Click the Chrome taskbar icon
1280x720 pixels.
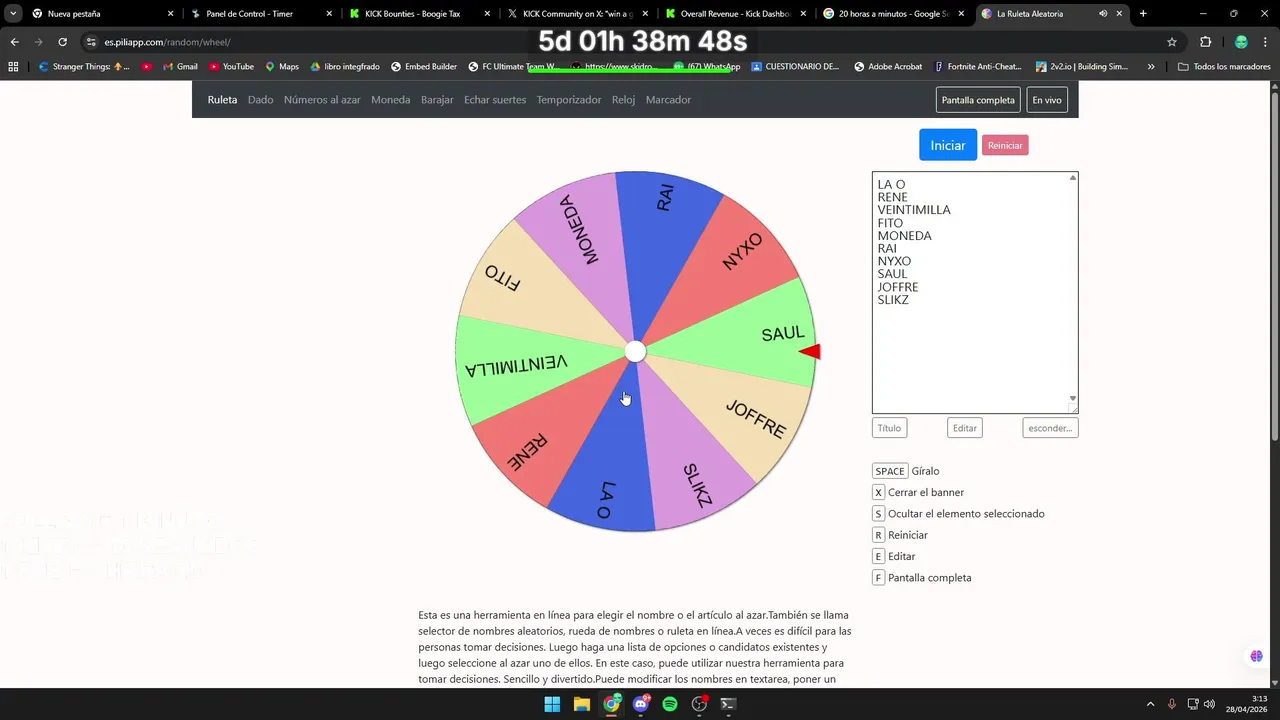pyautogui.click(x=611, y=704)
